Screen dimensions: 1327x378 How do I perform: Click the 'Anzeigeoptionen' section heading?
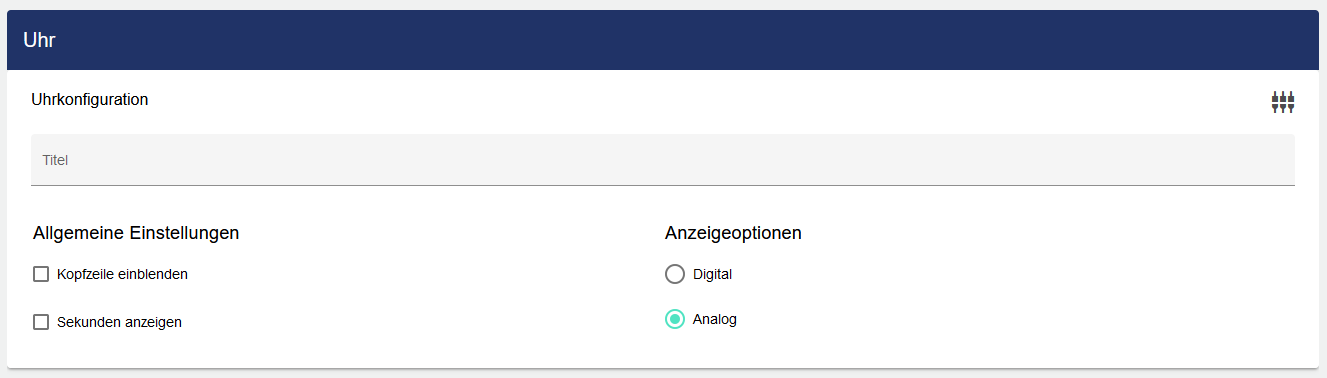[733, 233]
